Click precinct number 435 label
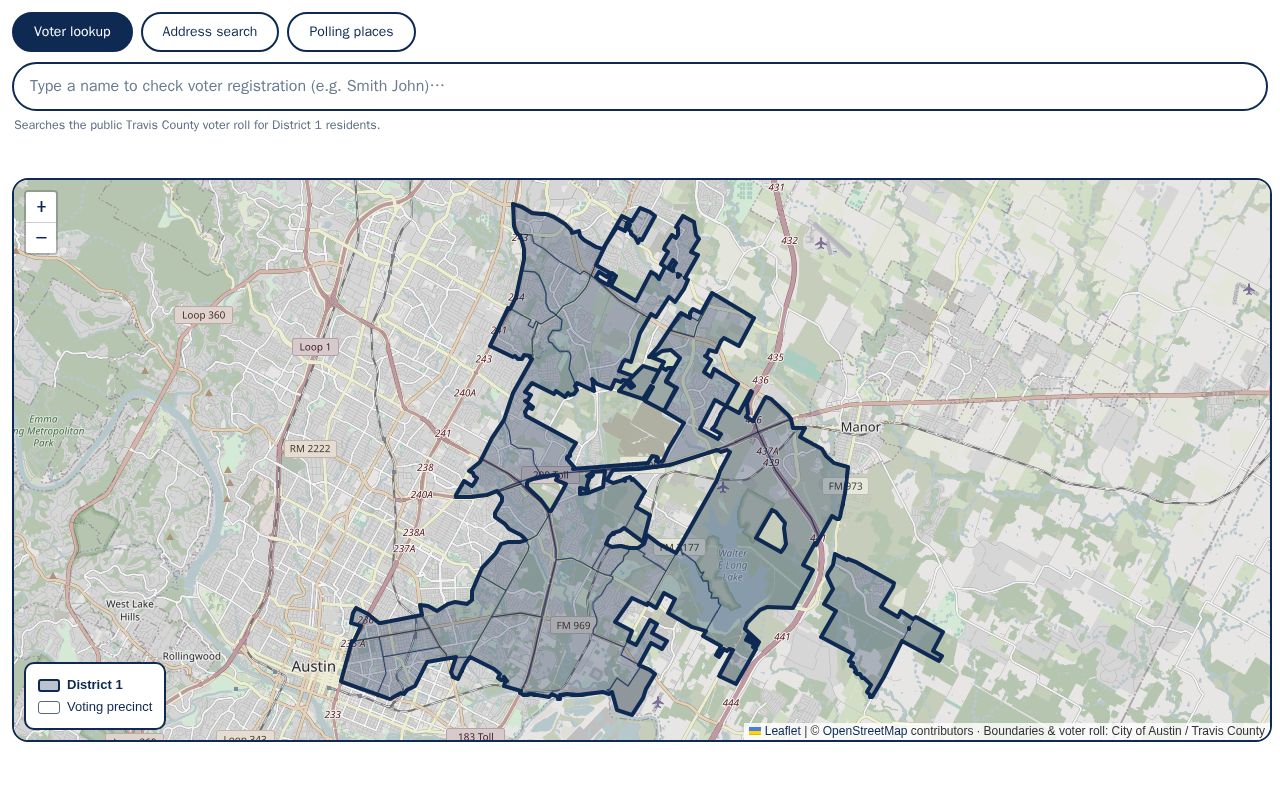1280x800 pixels. [x=775, y=357]
